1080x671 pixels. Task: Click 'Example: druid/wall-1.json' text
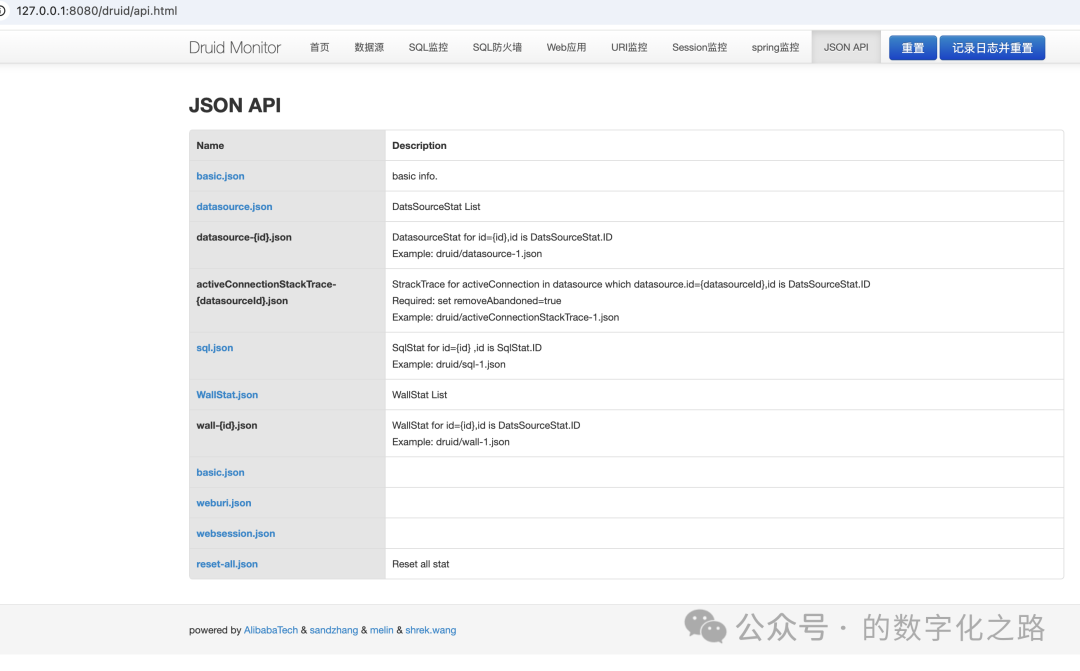450,442
